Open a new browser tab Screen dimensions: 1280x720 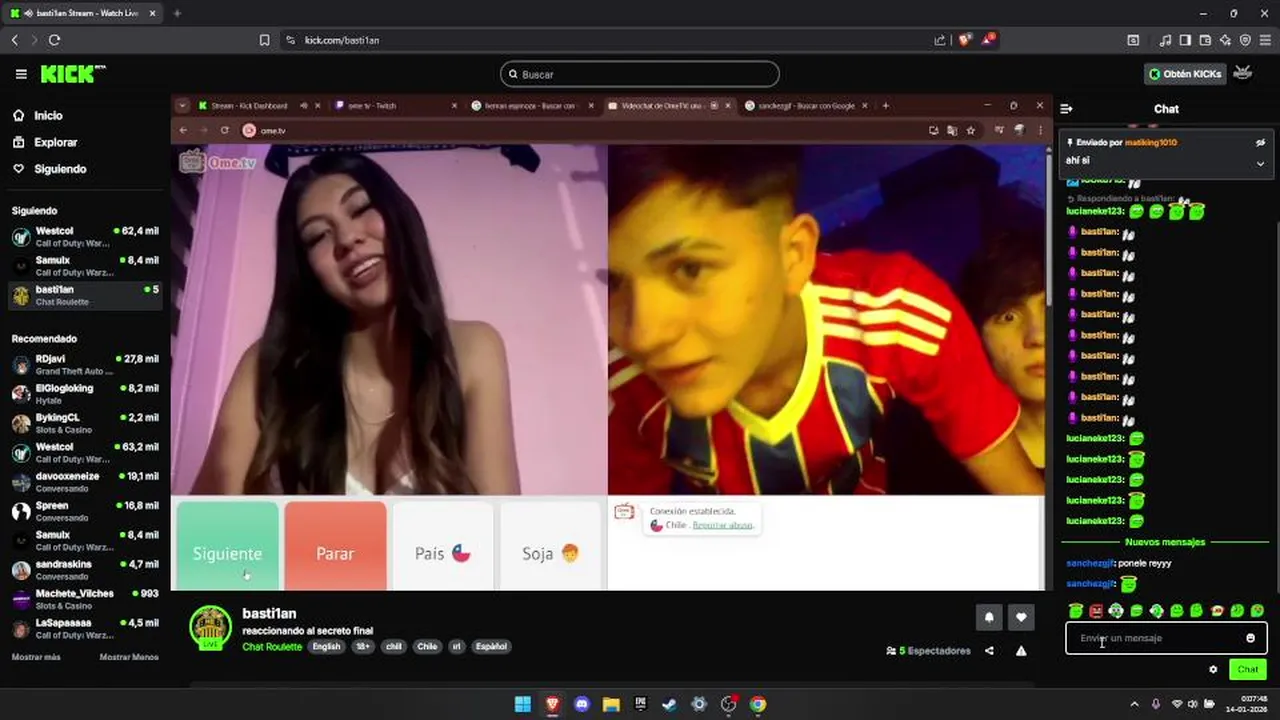tap(177, 13)
